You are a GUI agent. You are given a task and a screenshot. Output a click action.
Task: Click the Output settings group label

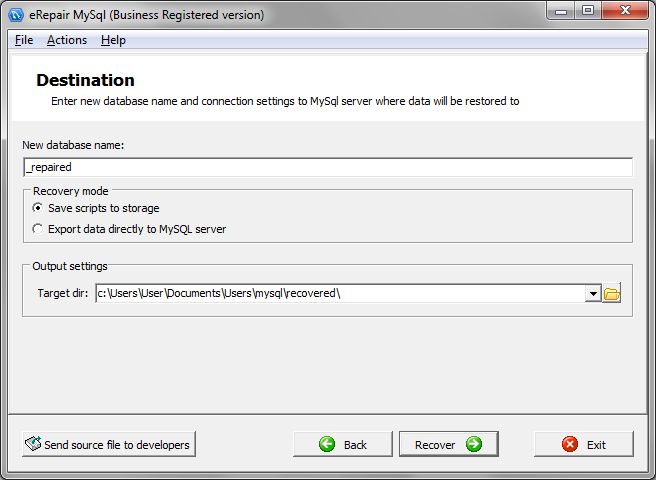coord(70,266)
